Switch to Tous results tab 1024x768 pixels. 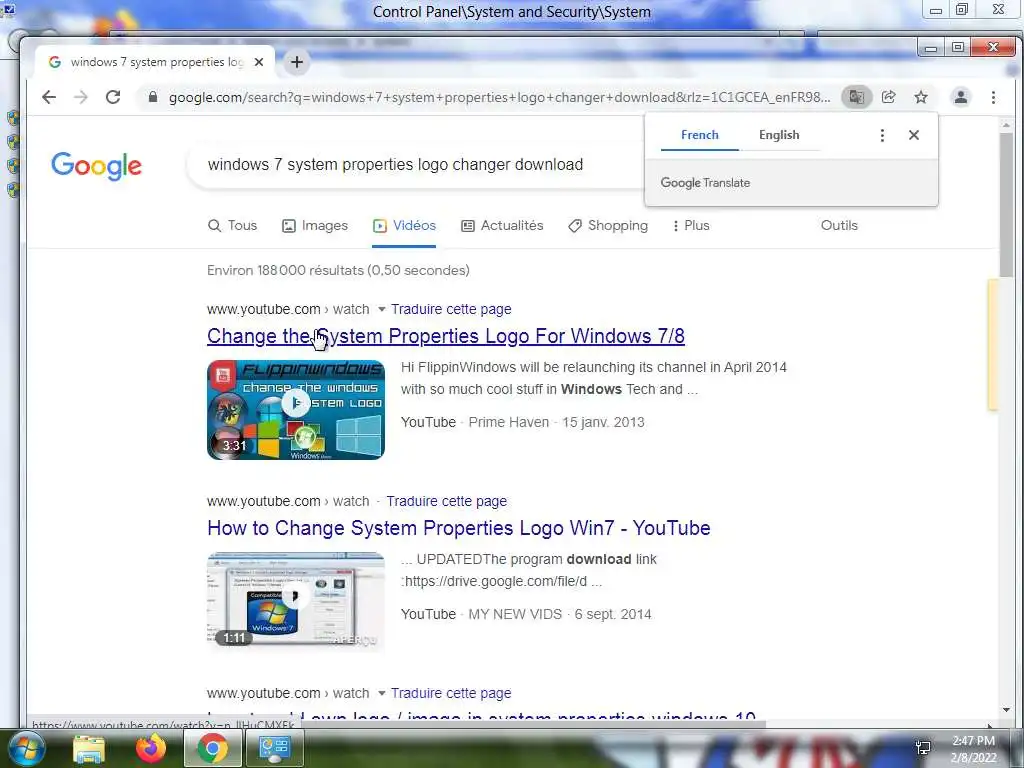click(x=232, y=225)
